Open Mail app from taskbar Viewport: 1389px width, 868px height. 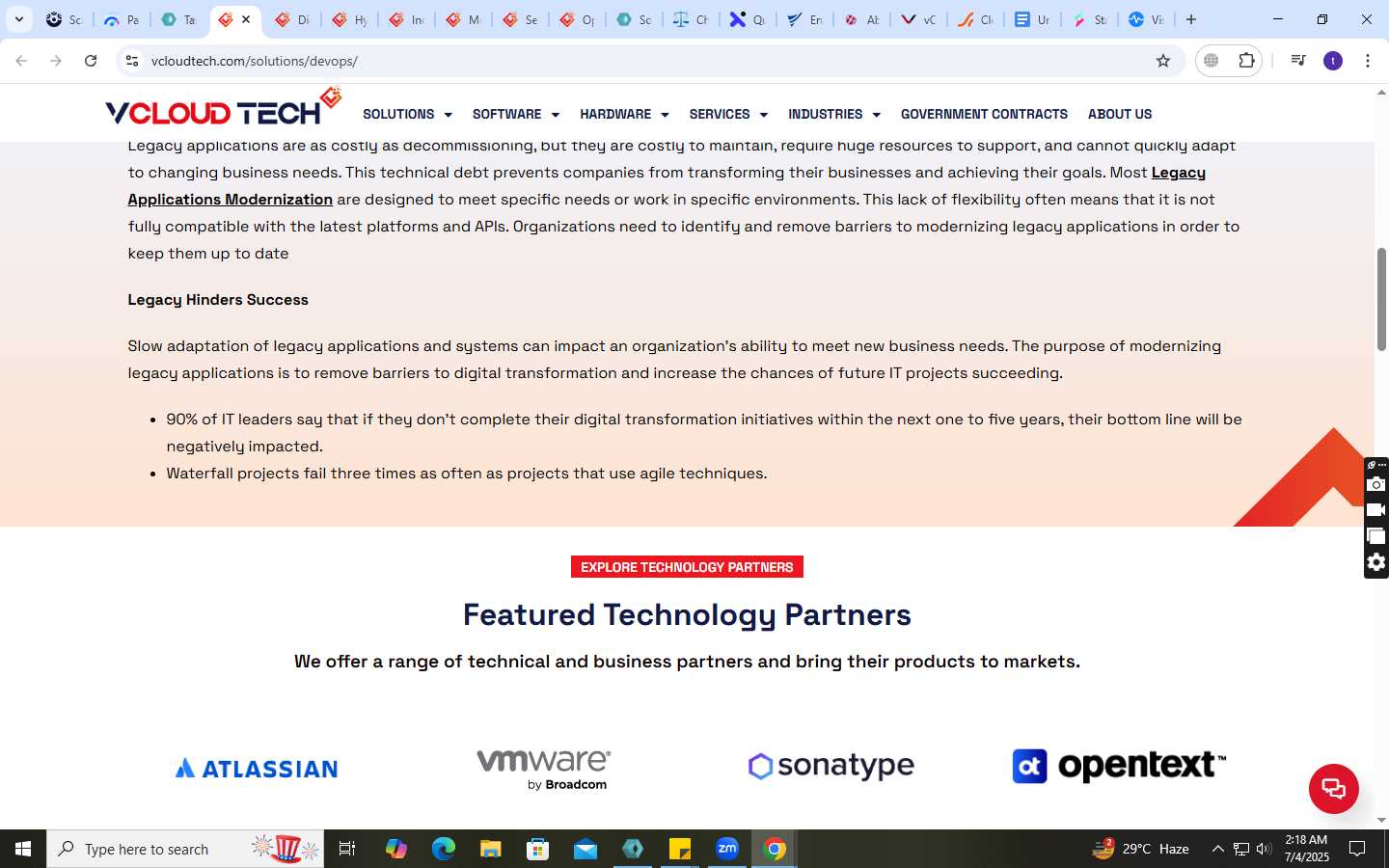[x=586, y=849]
